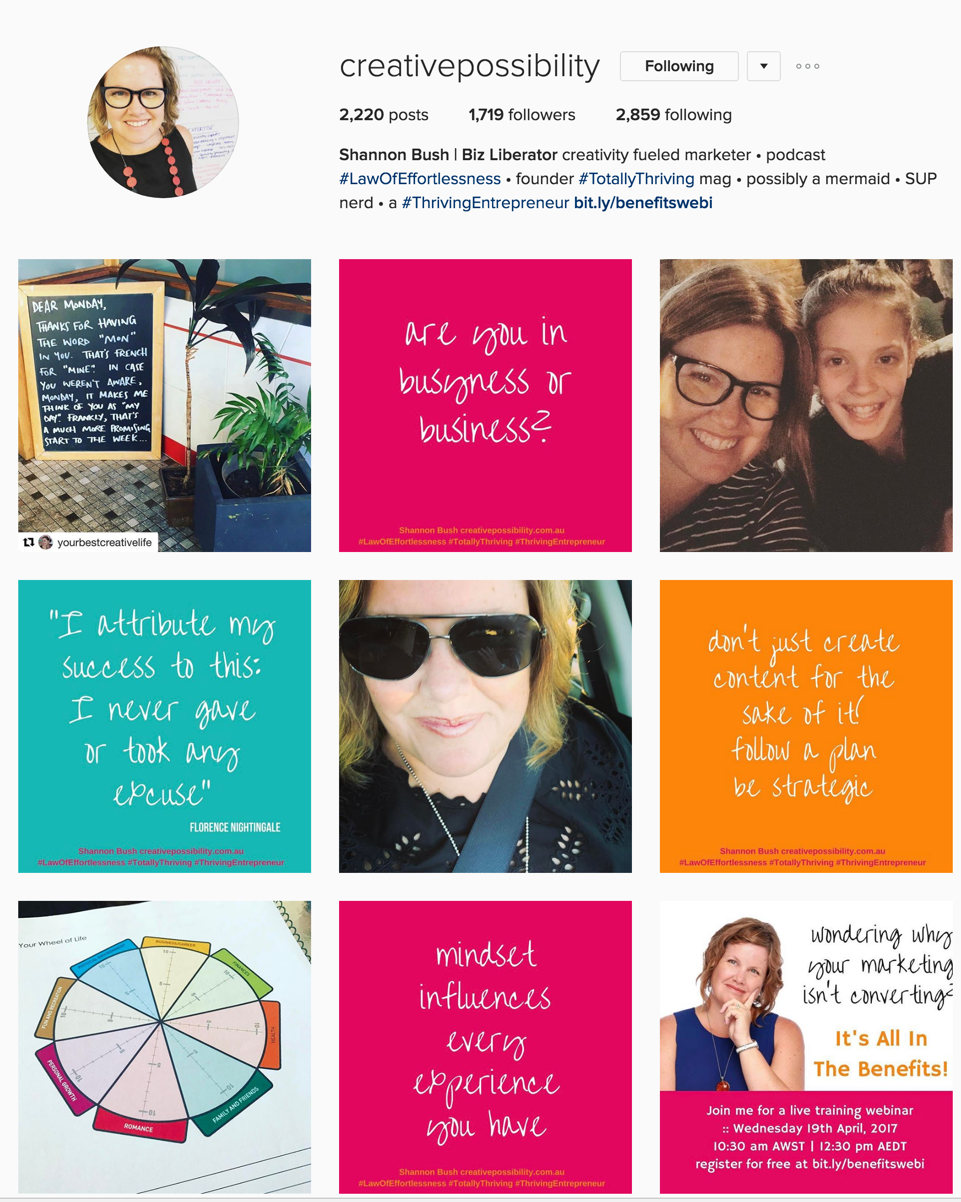The height and width of the screenshot is (1202, 961).
Task: View the 2,859 following list
Action: [674, 115]
